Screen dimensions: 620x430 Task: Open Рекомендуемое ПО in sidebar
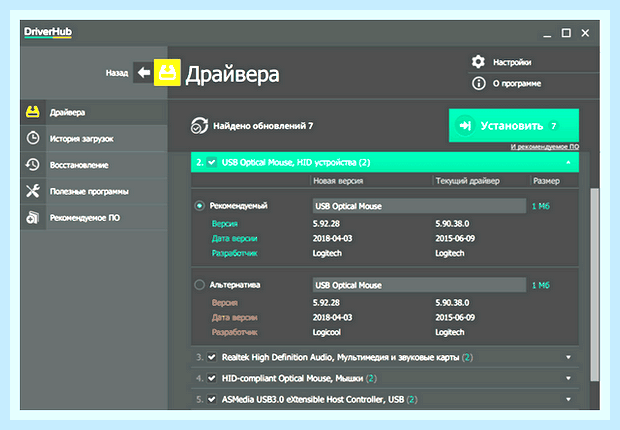tap(94, 218)
